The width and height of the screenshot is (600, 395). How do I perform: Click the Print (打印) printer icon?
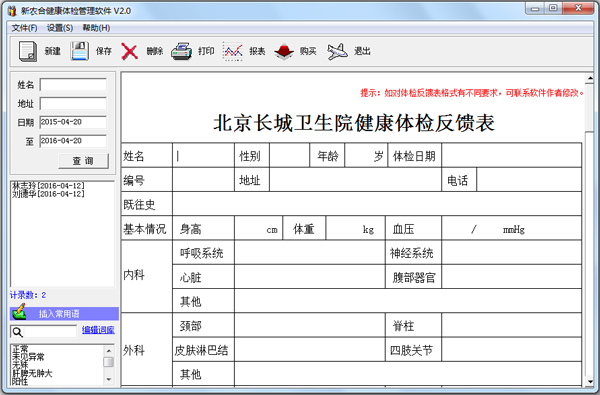181,51
